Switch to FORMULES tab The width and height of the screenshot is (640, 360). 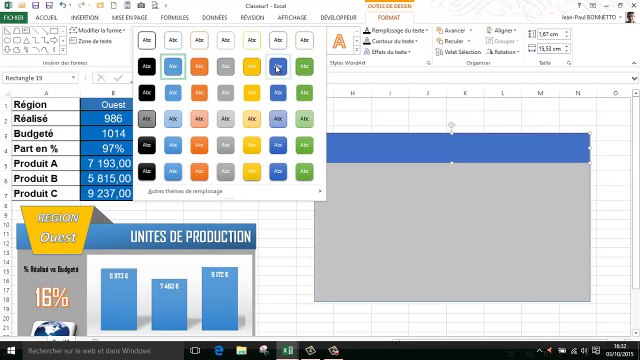pos(175,18)
